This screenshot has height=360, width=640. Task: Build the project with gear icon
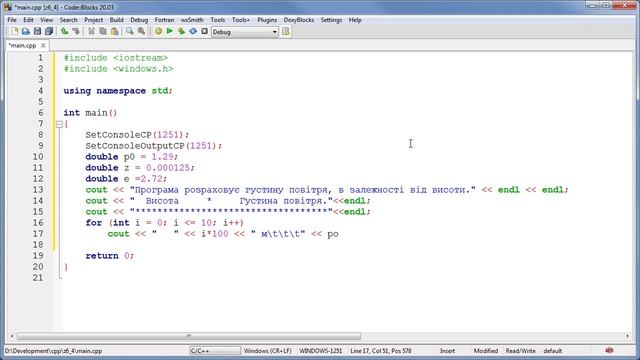click(x=158, y=31)
